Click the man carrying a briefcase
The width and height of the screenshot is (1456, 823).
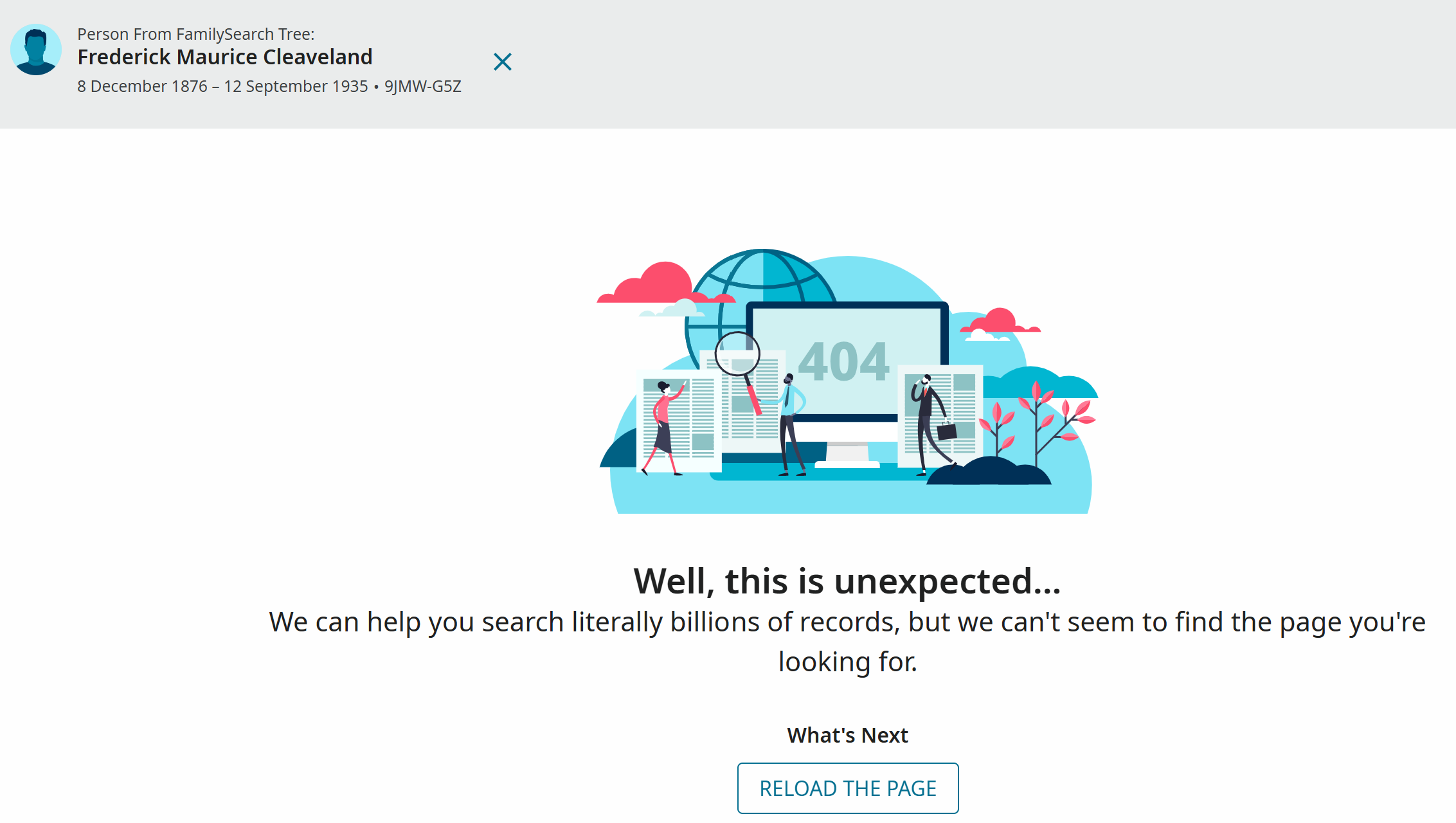[932, 424]
